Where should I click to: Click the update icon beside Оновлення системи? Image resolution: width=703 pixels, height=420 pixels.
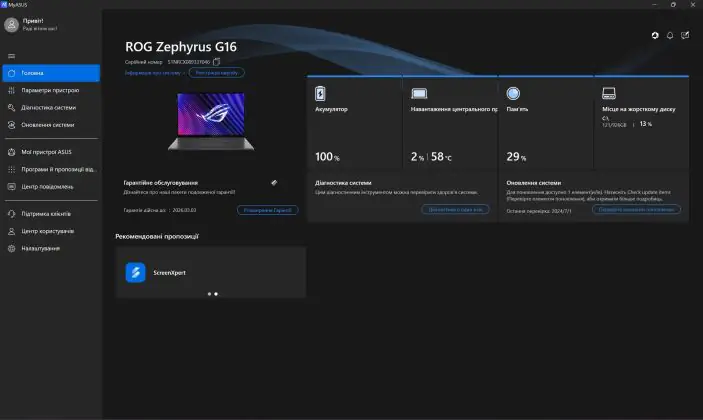click(12, 125)
